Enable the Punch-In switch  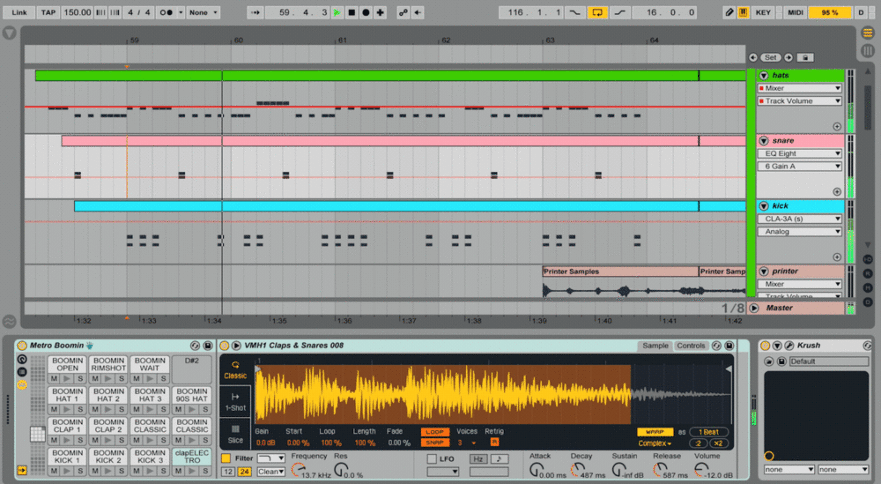[x=575, y=12]
